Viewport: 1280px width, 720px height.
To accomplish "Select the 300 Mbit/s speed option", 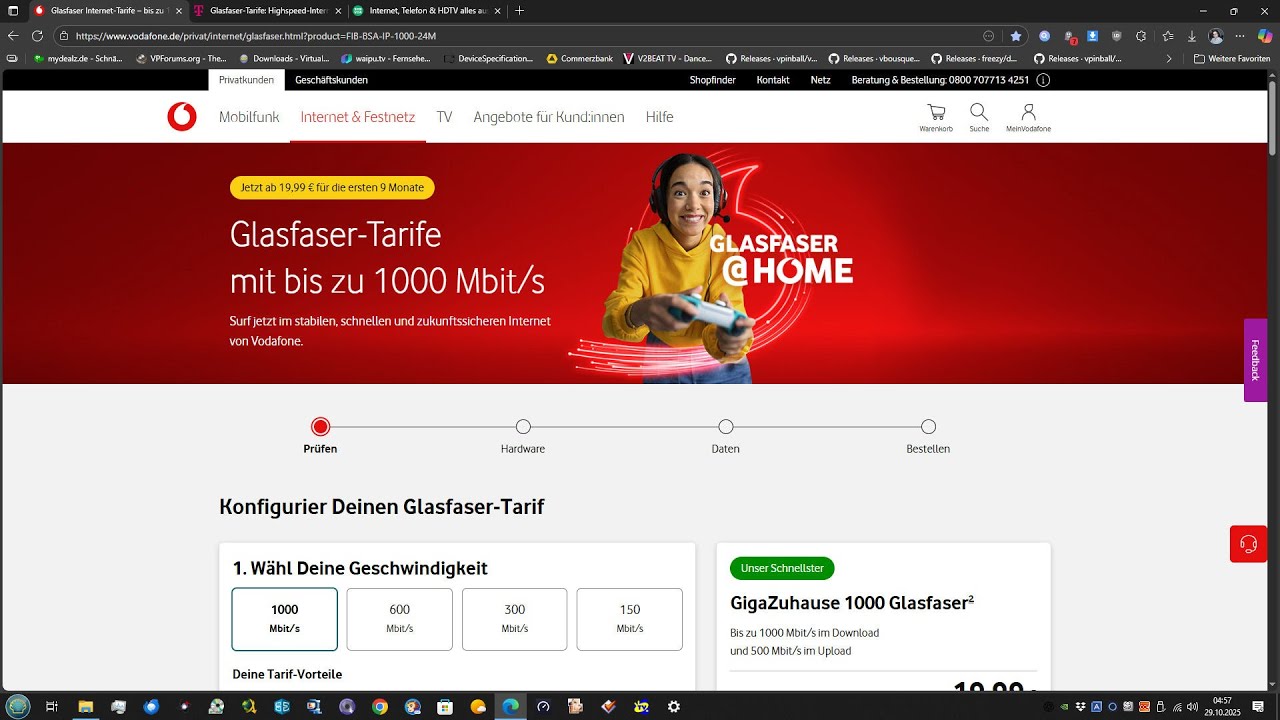I will (514, 619).
